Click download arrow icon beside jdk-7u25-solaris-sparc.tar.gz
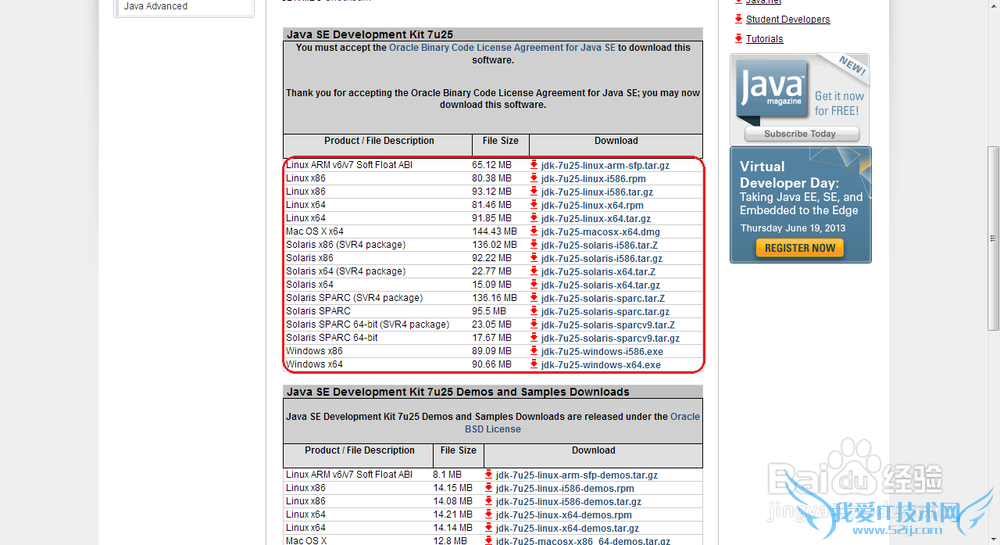 [534, 311]
